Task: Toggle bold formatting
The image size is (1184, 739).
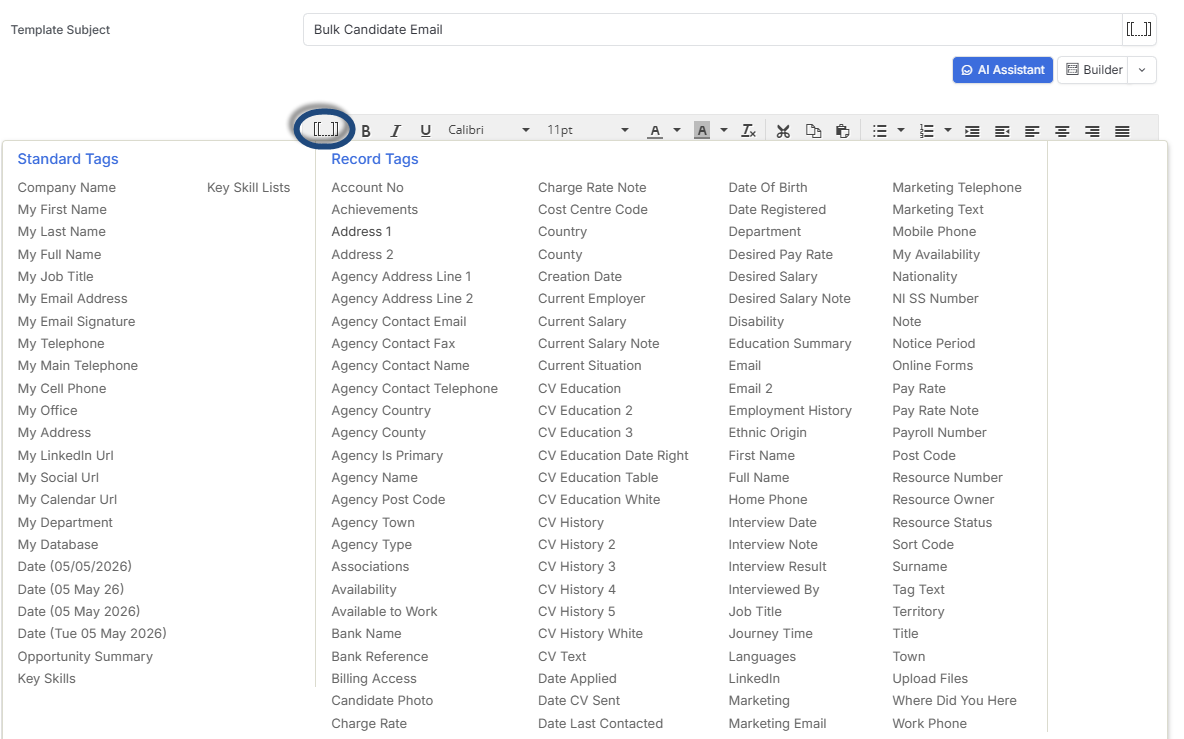Action: click(x=366, y=131)
